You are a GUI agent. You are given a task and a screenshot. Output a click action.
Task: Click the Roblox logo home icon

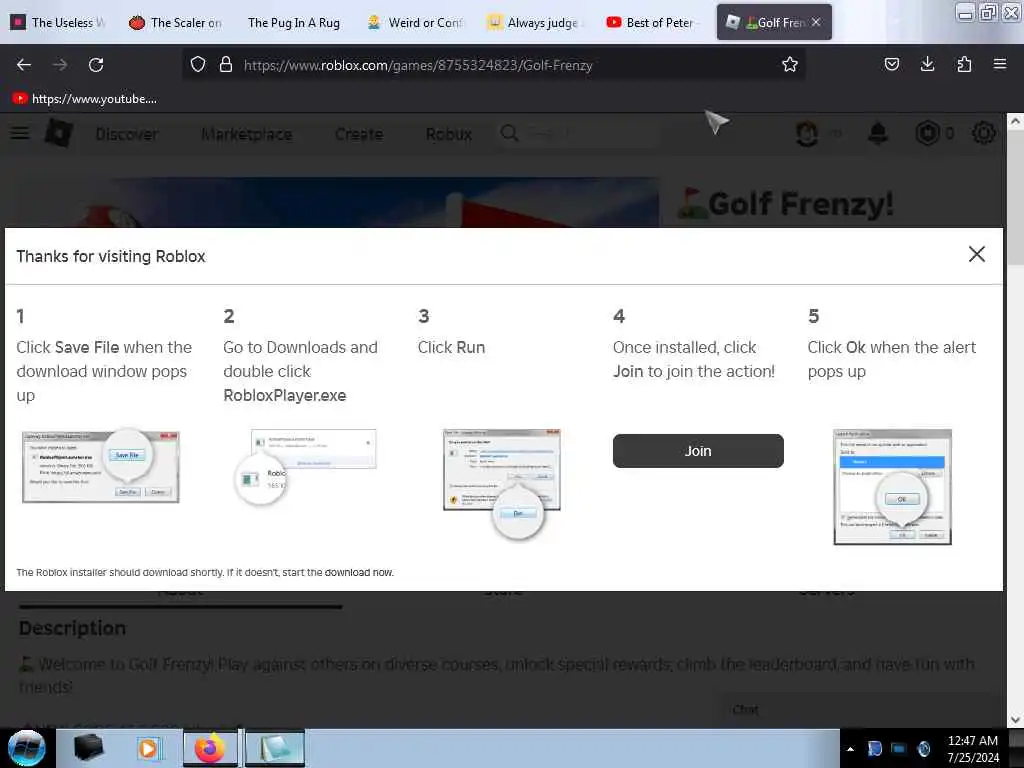[x=59, y=133]
